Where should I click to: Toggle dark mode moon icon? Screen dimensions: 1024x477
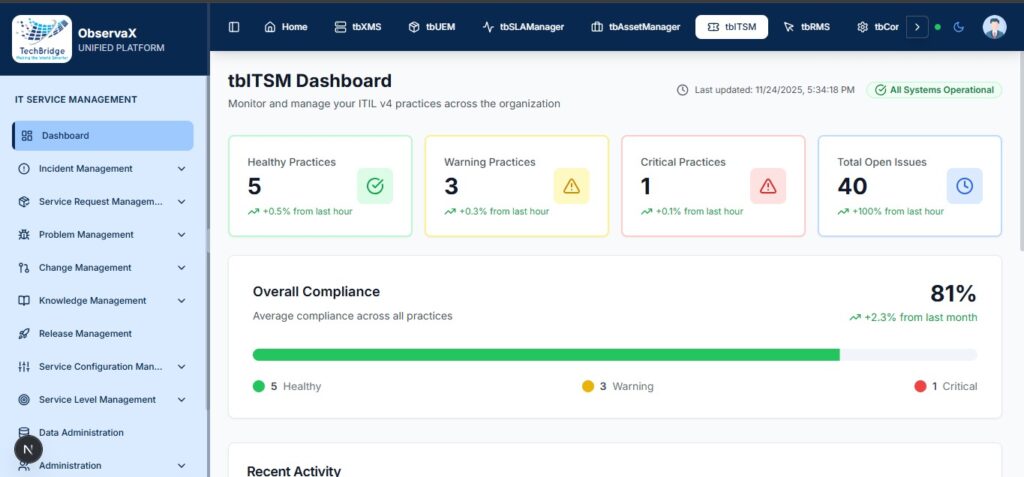coord(958,27)
